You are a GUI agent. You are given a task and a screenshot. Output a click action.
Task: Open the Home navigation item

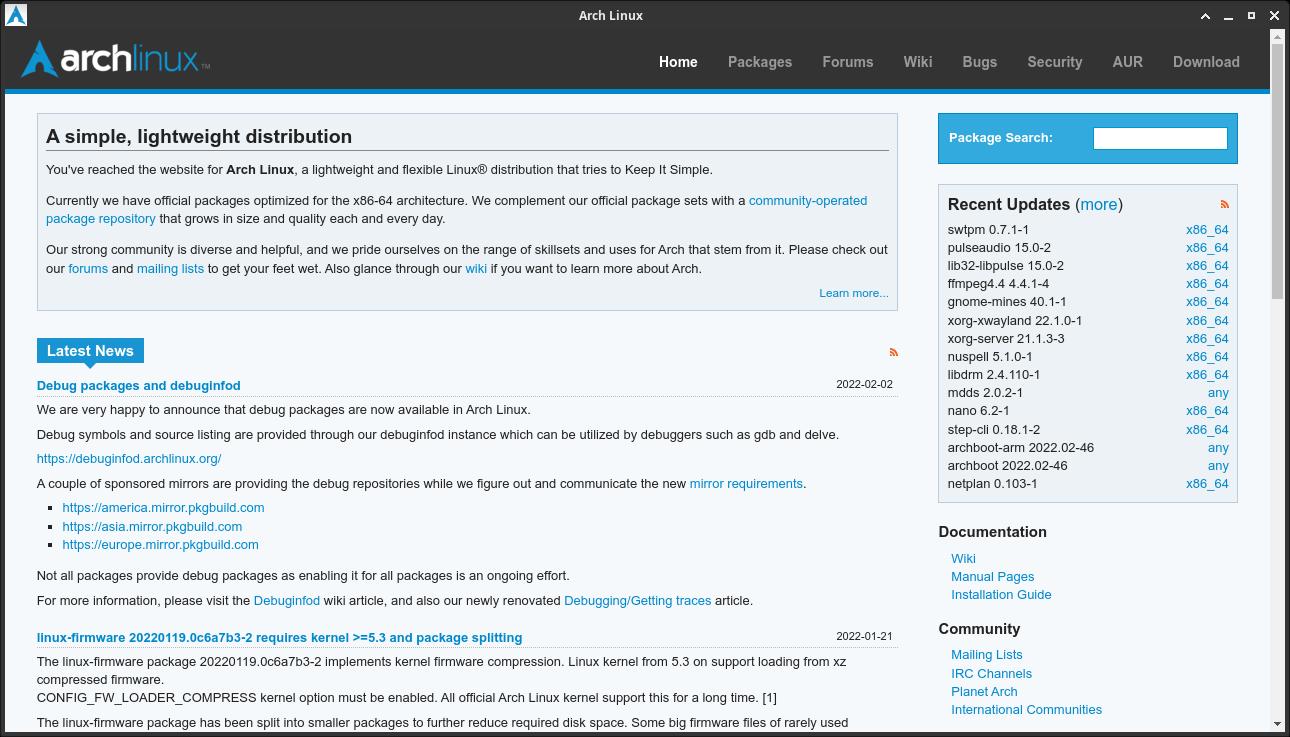pyautogui.click(x=678, y=62)
